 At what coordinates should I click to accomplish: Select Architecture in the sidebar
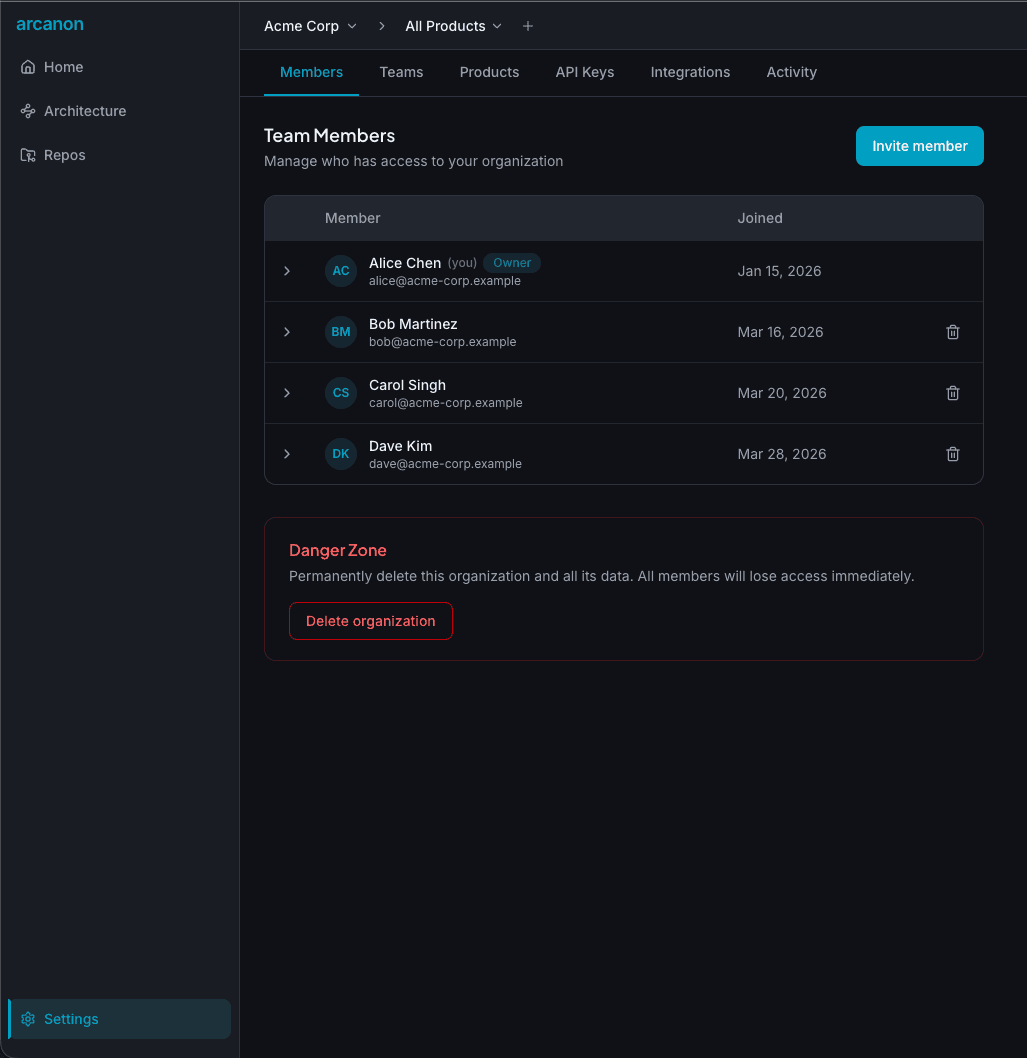(x=85, y=111)
